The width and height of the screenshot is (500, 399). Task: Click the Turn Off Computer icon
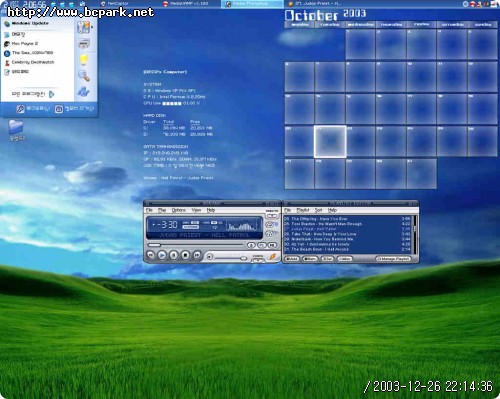click(x=59, y=109)
